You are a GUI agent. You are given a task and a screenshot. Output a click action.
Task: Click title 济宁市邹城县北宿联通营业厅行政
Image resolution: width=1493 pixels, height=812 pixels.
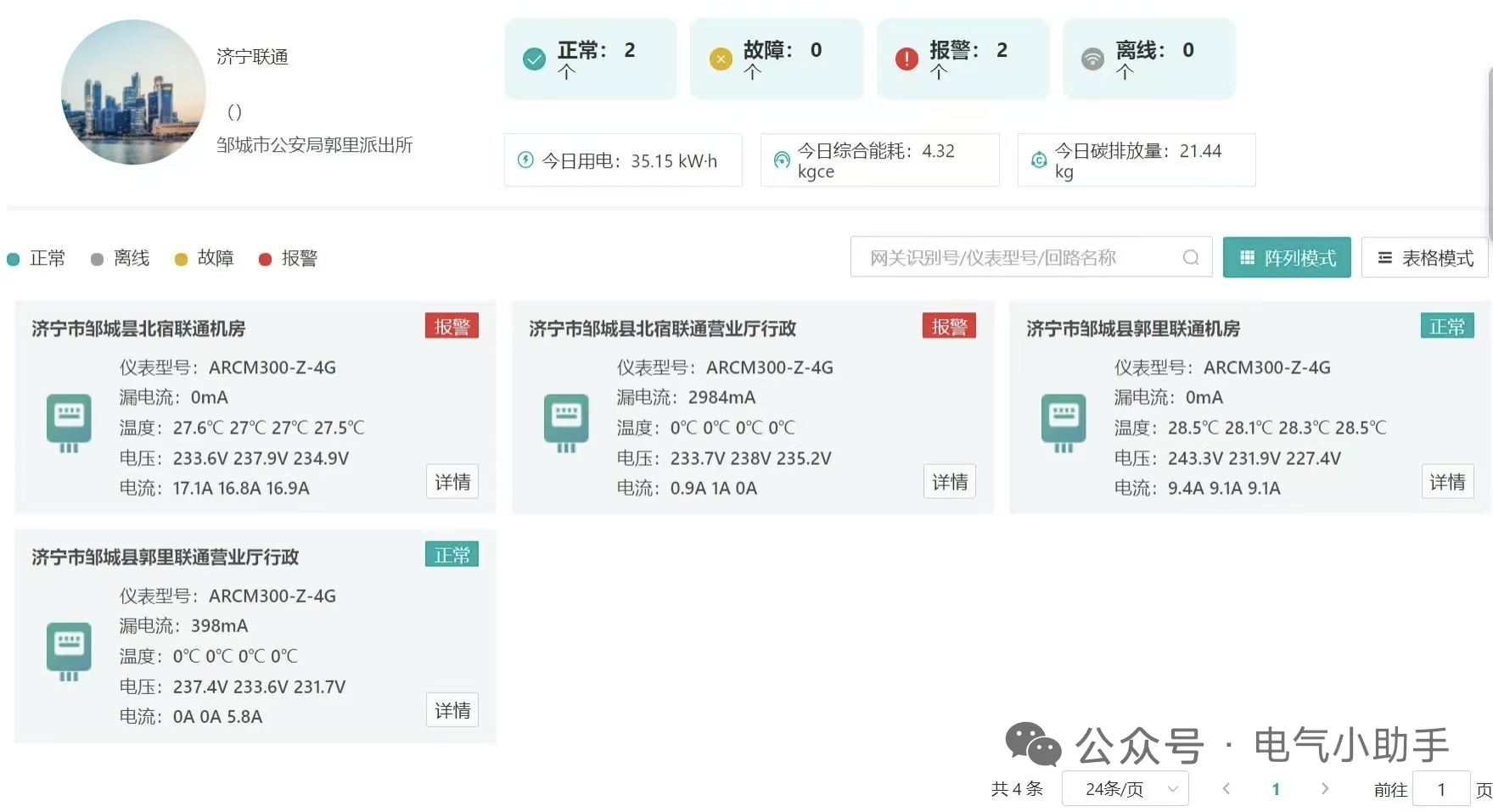coord(663,328)
